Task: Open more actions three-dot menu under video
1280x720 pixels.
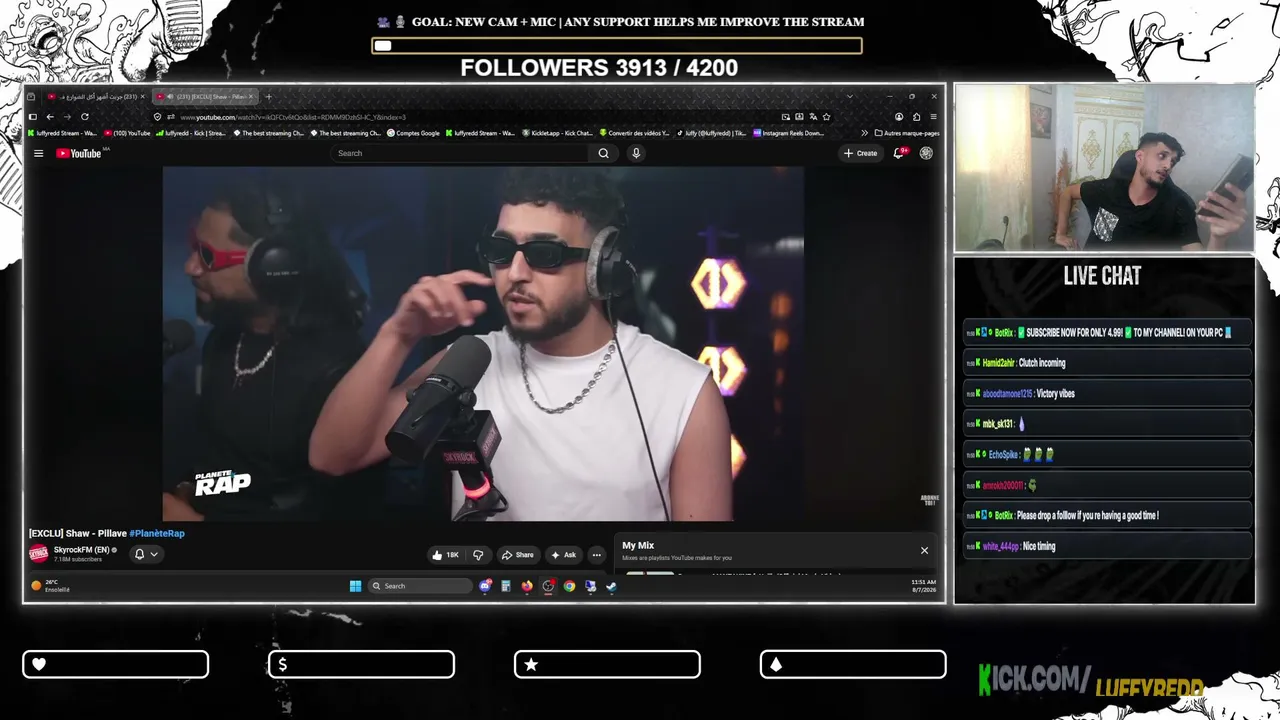Action: 596,555
